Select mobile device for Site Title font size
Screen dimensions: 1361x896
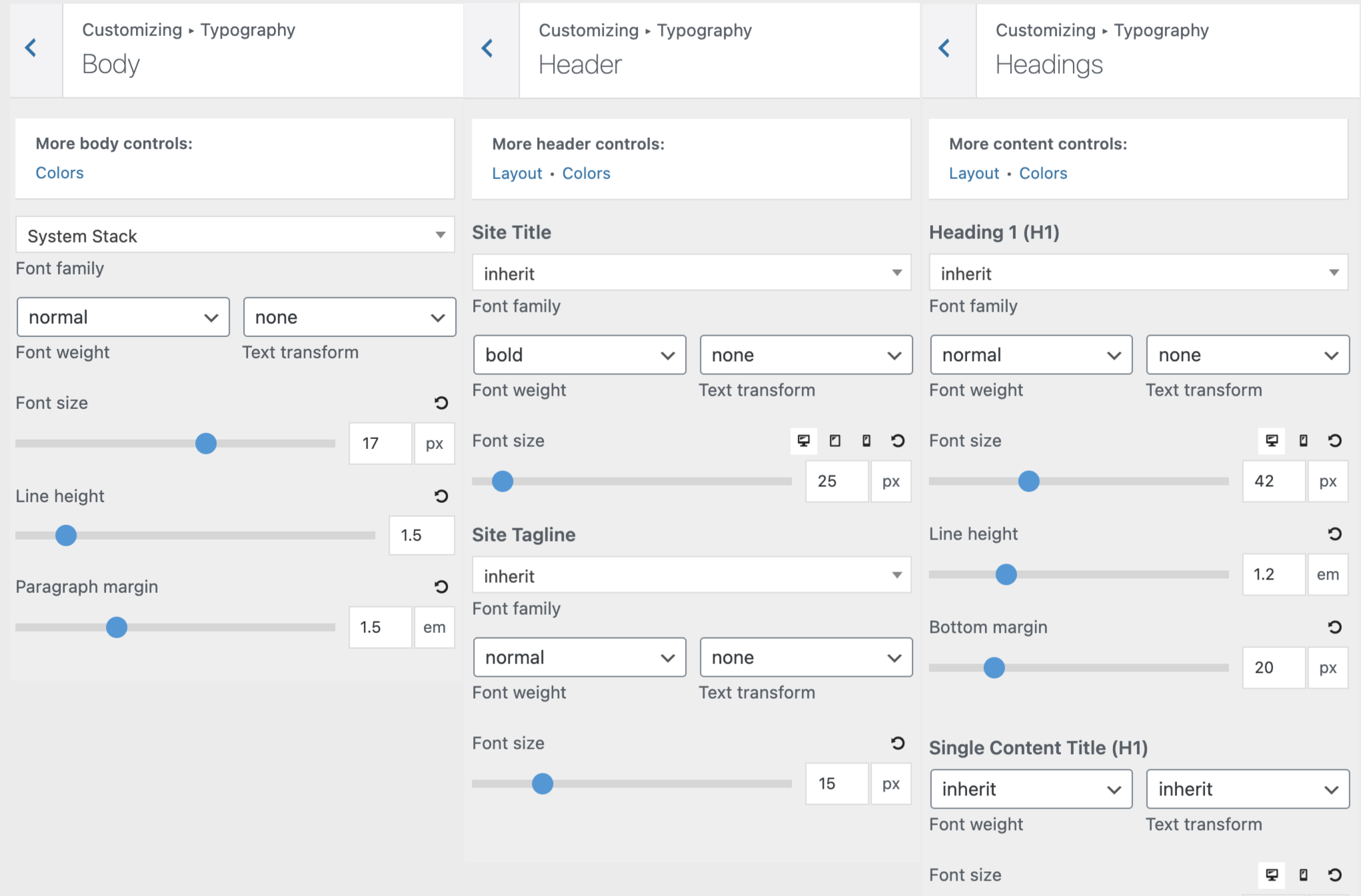click(x=866, y=441)
